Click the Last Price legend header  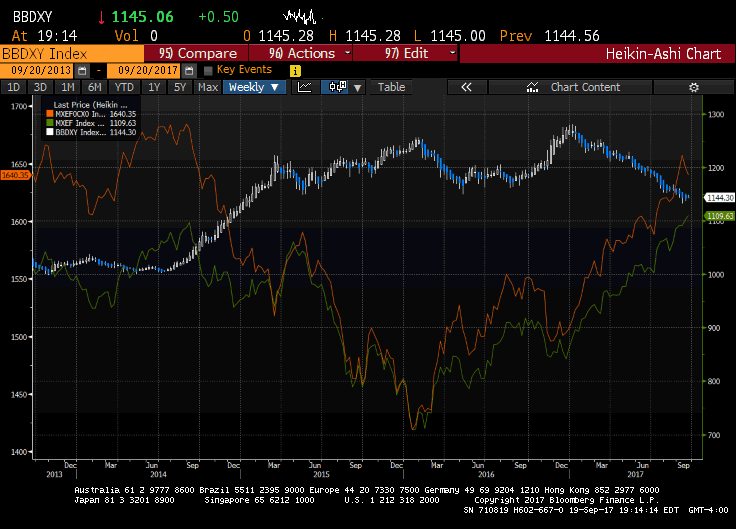pyautogui.click(x=90, y=105)
